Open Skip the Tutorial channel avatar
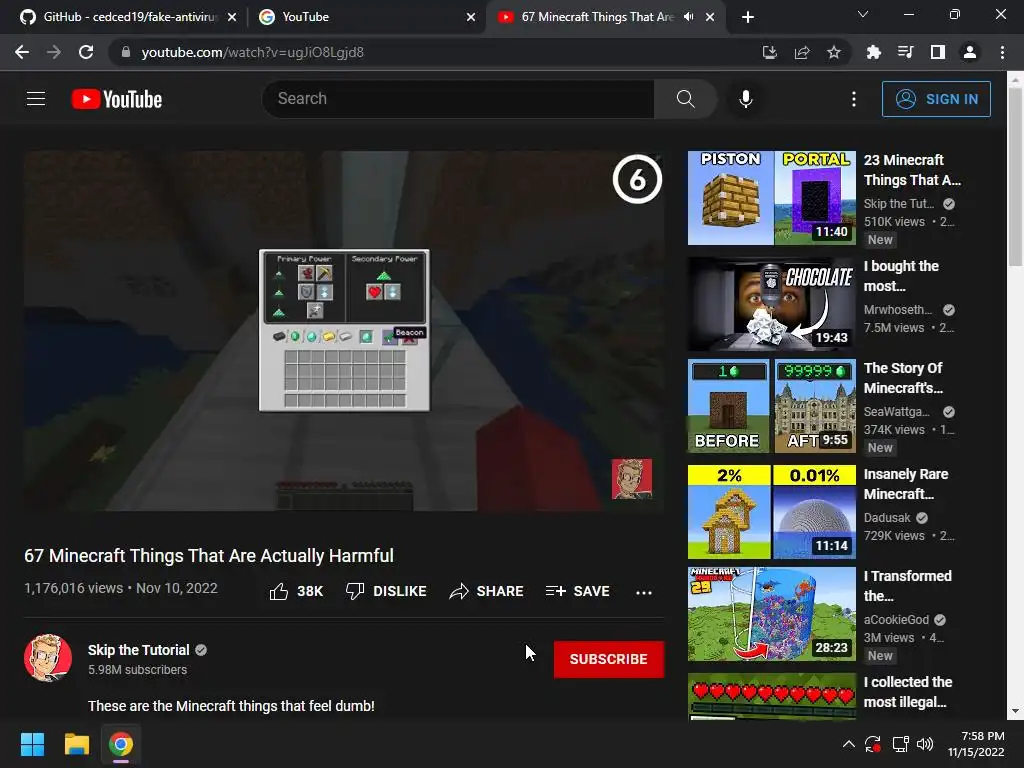 [x=48, y=658]
